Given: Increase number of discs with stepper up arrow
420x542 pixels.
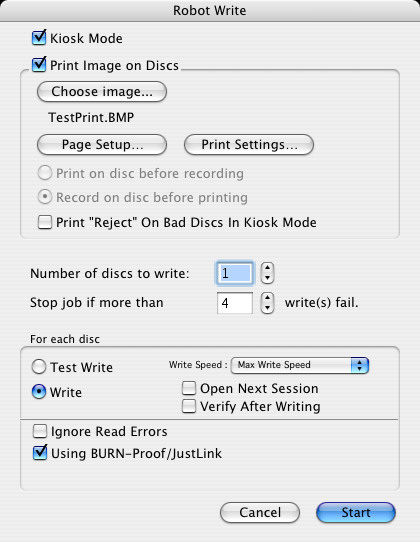Looking at the screenshot, I should tap(268, 268).
